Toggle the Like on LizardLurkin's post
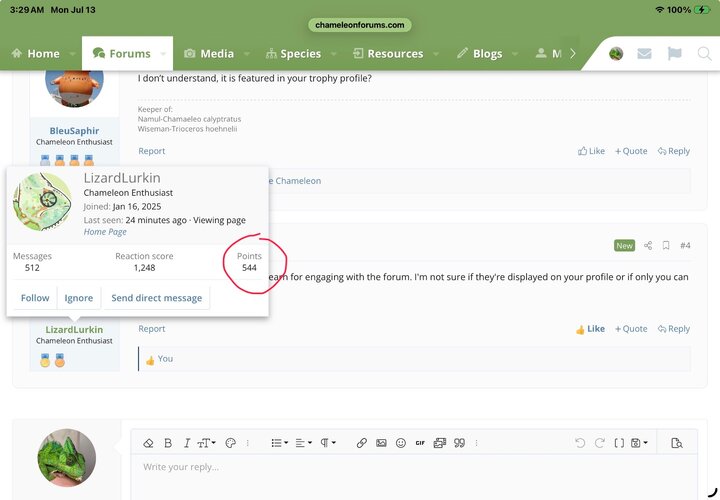 coord(590,329)
